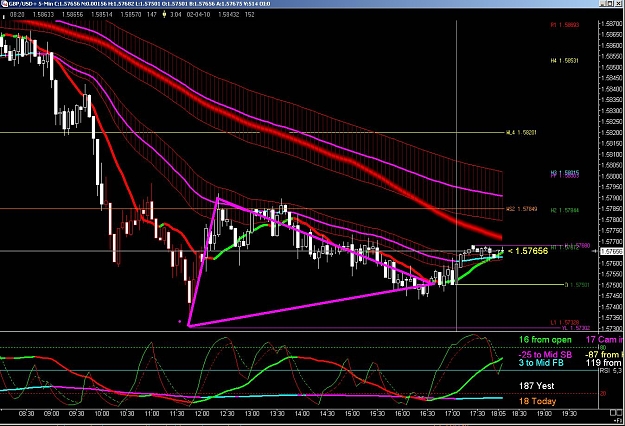Click the 08:30 mark on the time axis
The image size is (625, 426).
26,414
